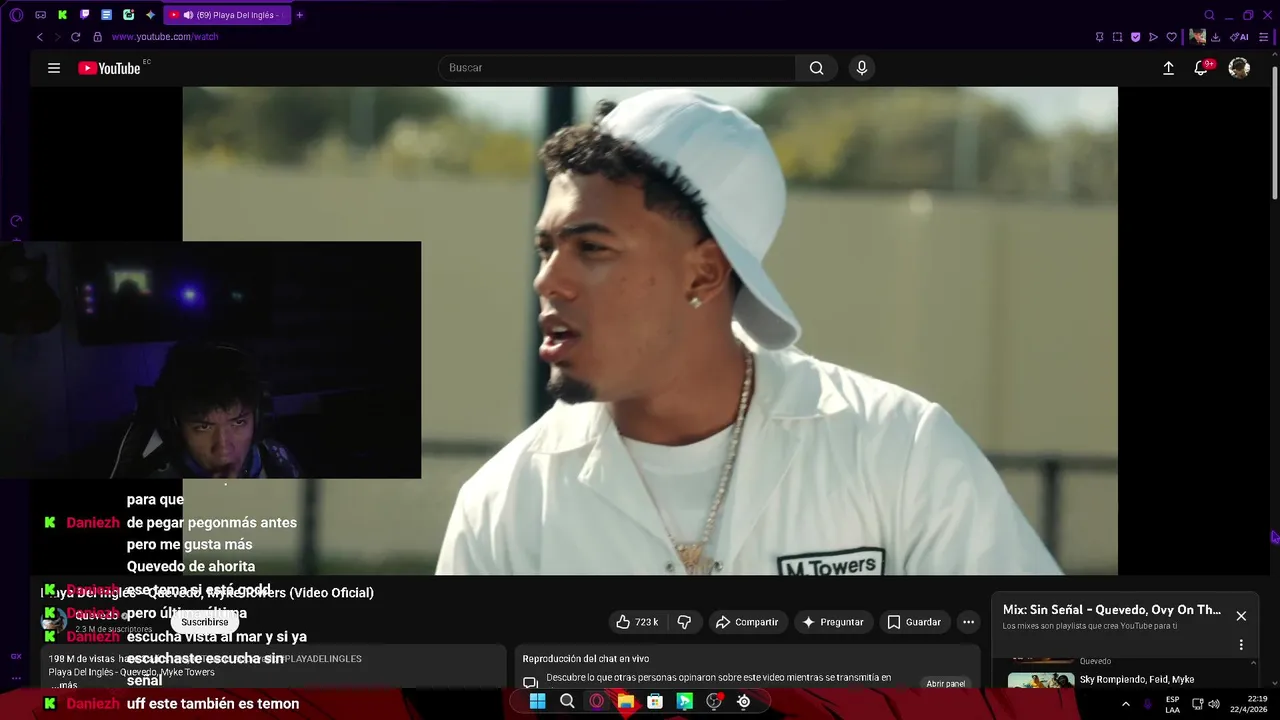1280x720 pixels.
Task: Switch to the Gemini sparkle pinned tab
Action: (x=150, y=15)
